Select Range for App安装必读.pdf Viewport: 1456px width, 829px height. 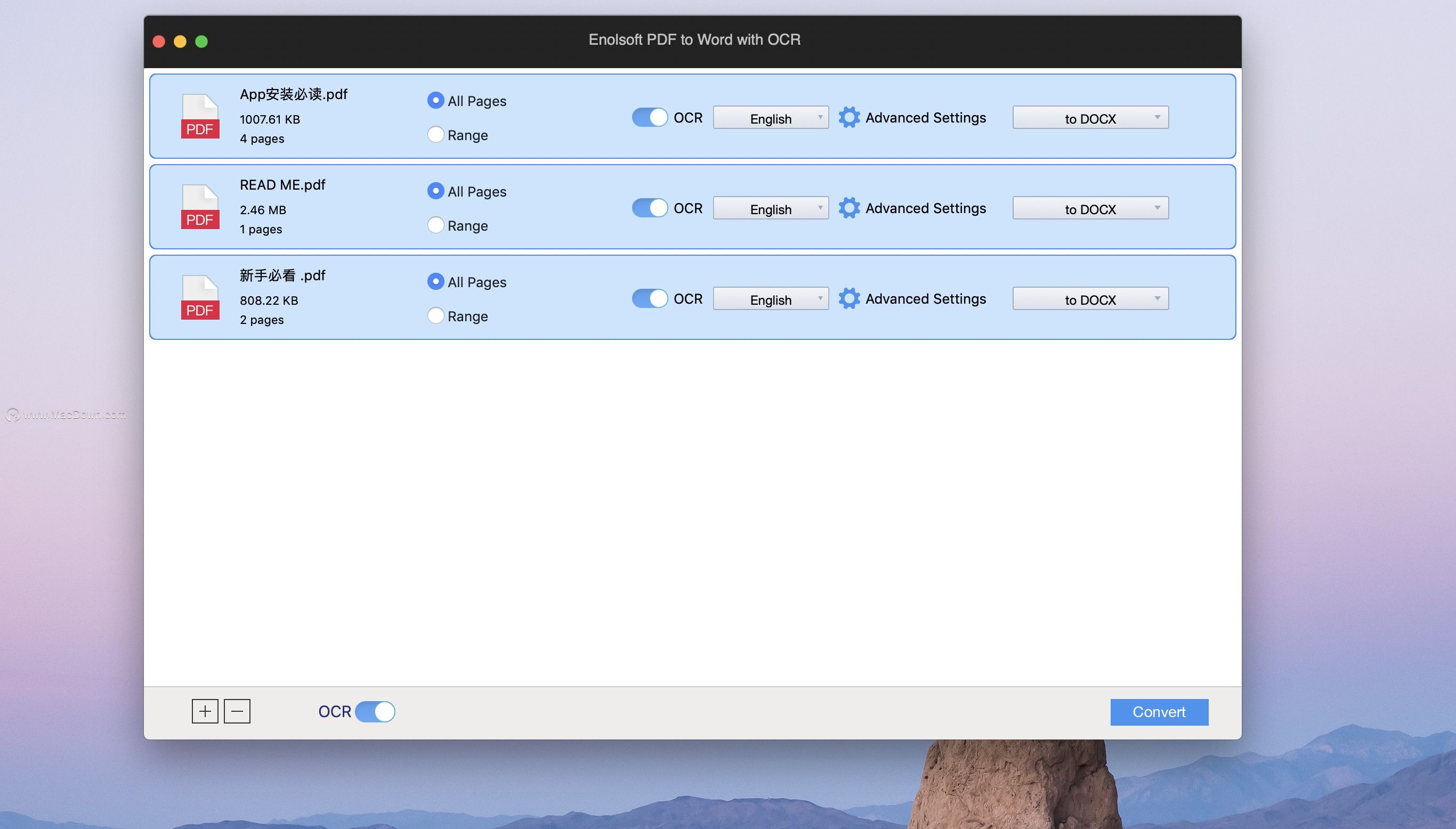[x=435, y=134]
